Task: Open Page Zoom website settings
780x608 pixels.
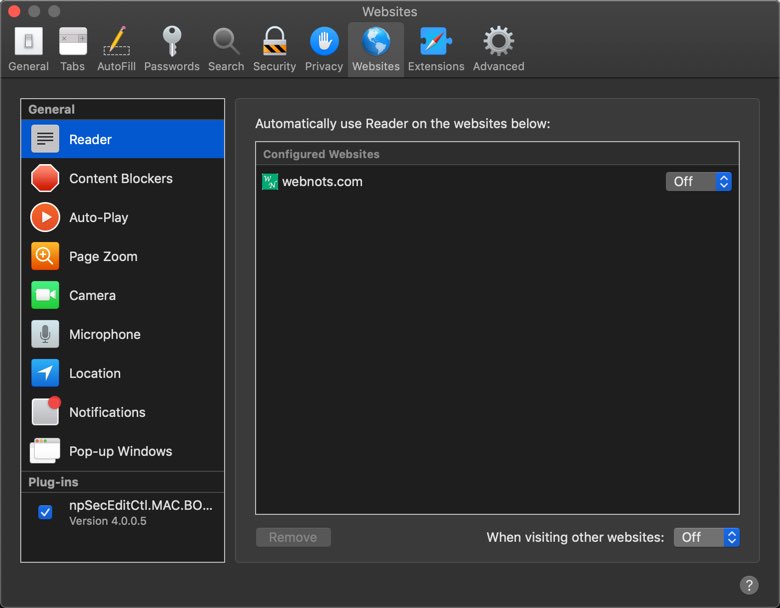Action: 103,256
